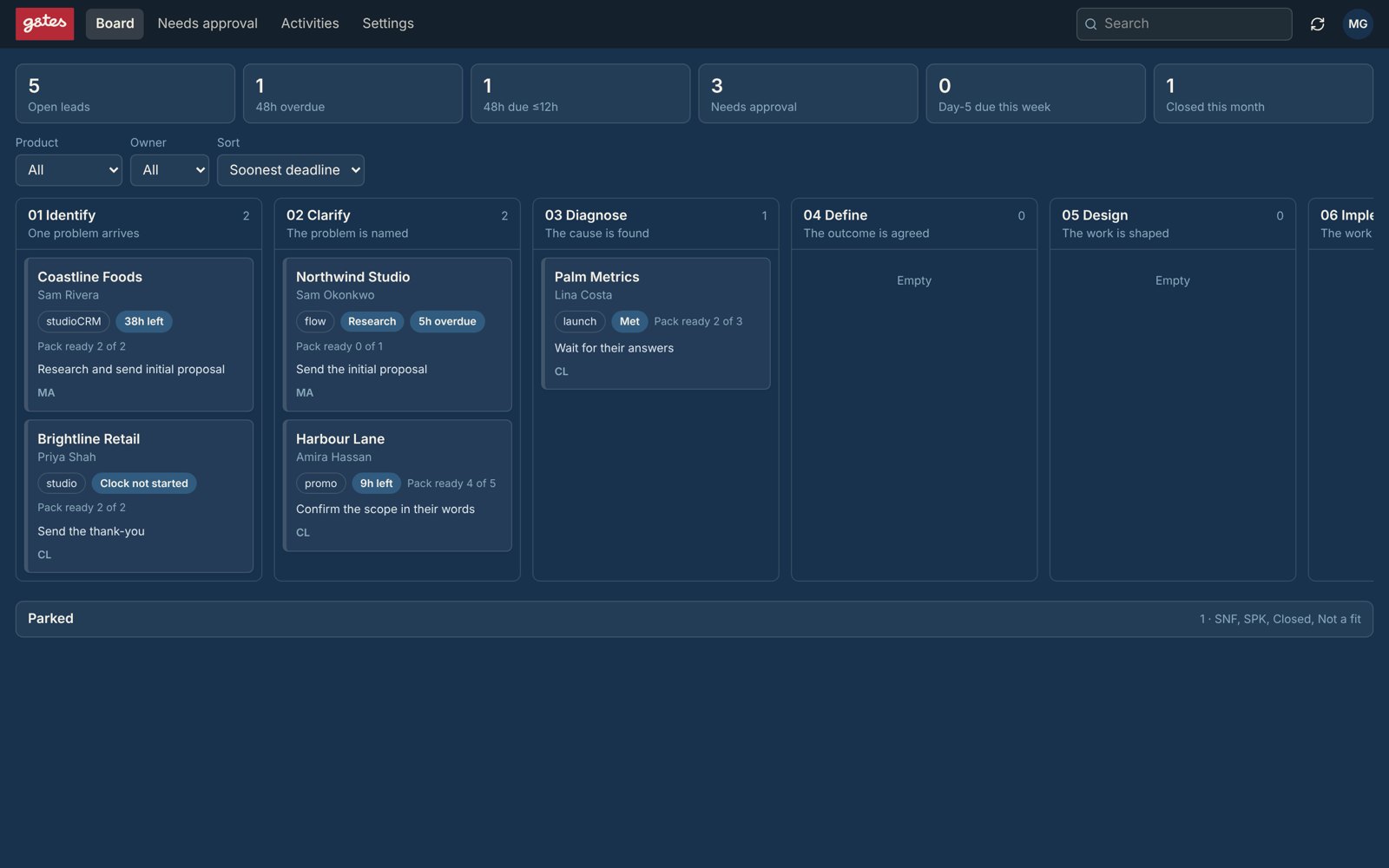Click the studioCRM tag
This screenshot has width=1389, height=868.
pos(74,321)
